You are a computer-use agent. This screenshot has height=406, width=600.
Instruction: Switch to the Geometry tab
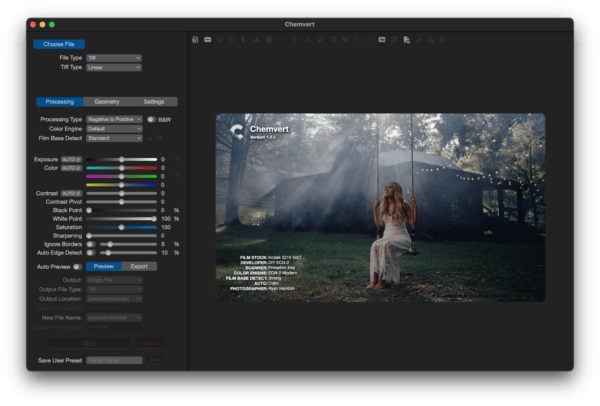(107, 102)
